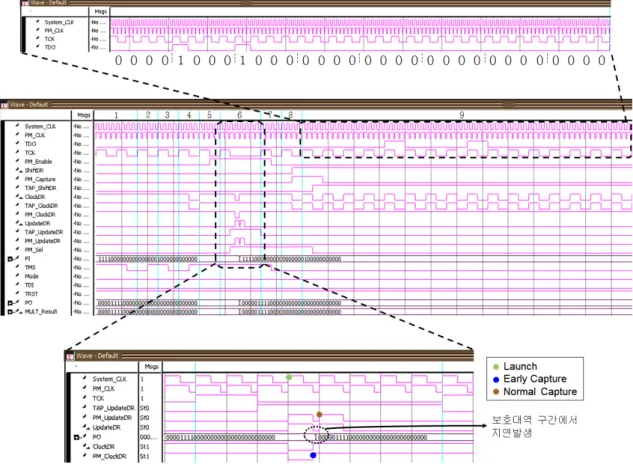The height and width of the screenshot is (470, 633).
Task: Click St1 value of ClockDR in bottom window
Action: pos(145,447)
